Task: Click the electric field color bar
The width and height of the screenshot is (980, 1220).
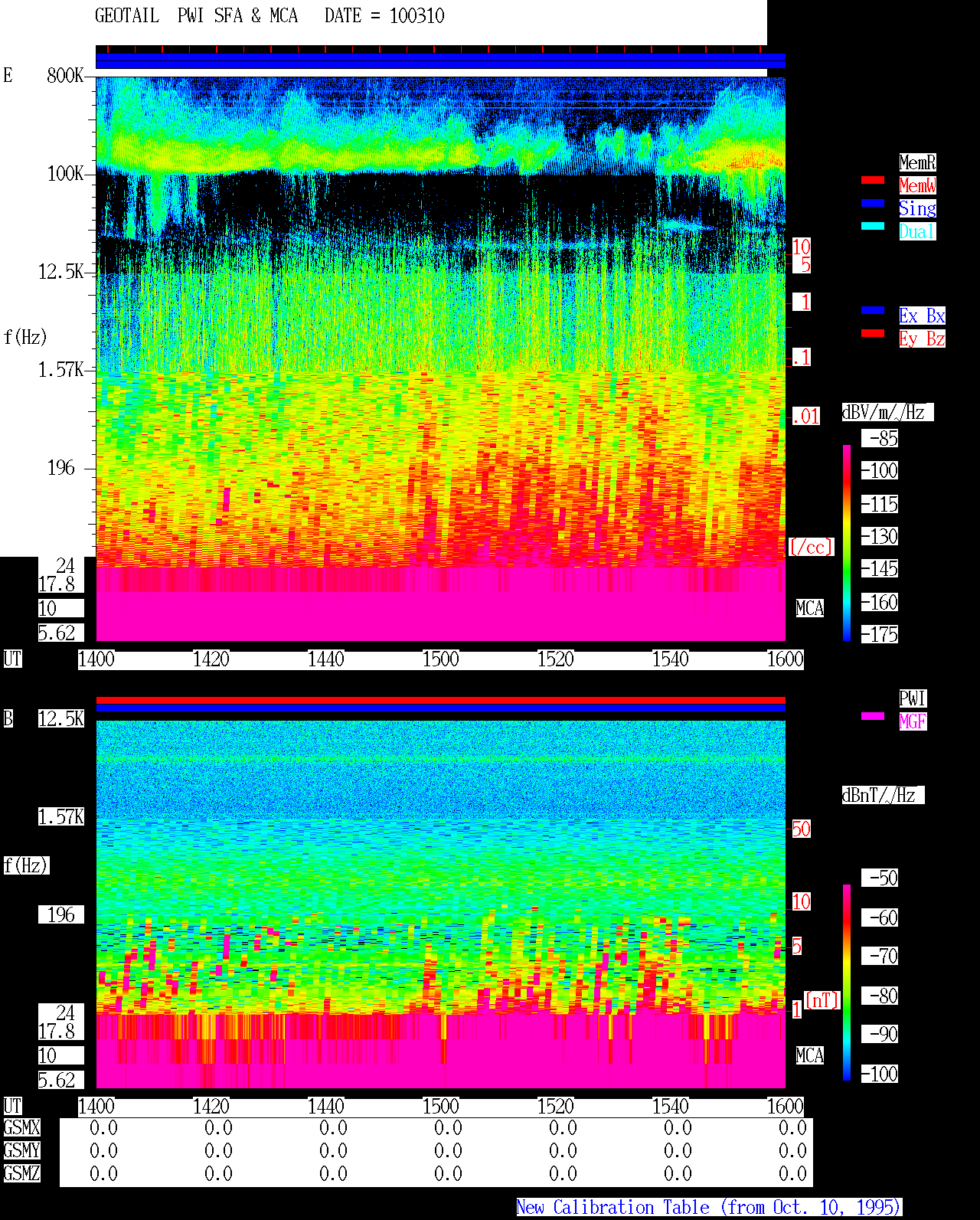Action: click(847, 542)
